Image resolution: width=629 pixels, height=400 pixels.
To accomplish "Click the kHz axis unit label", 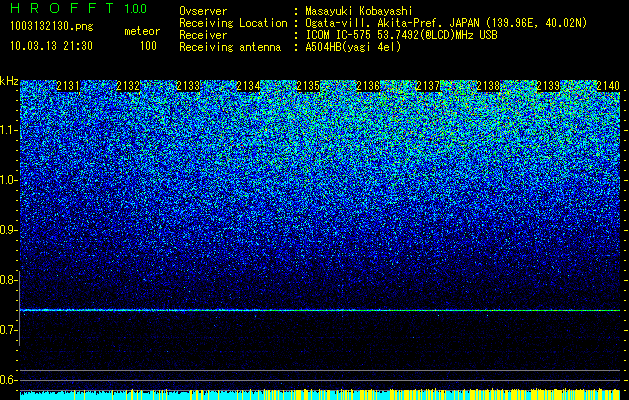I will click(x=9, y=81).
